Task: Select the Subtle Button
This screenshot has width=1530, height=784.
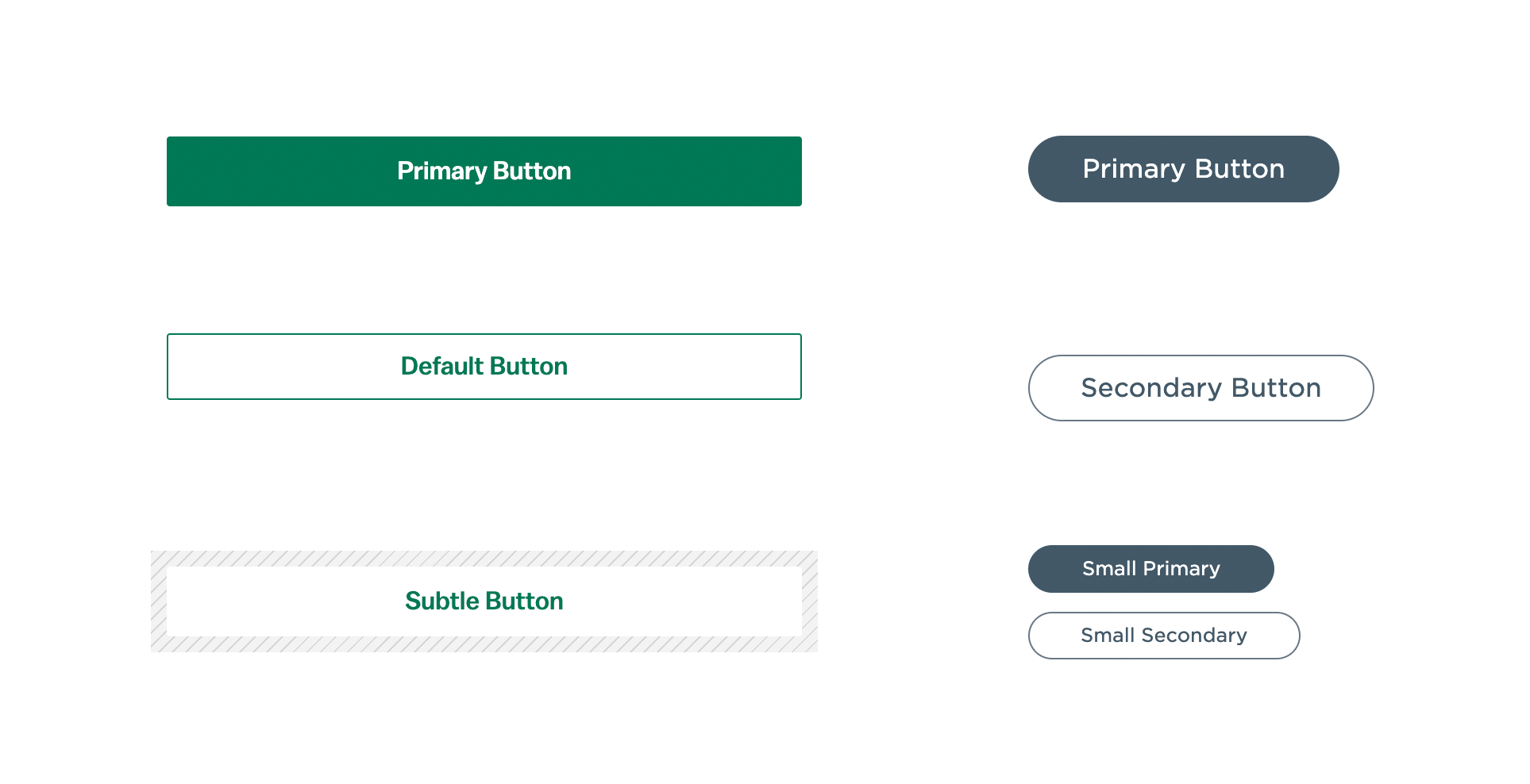Action: pos(484,601)
